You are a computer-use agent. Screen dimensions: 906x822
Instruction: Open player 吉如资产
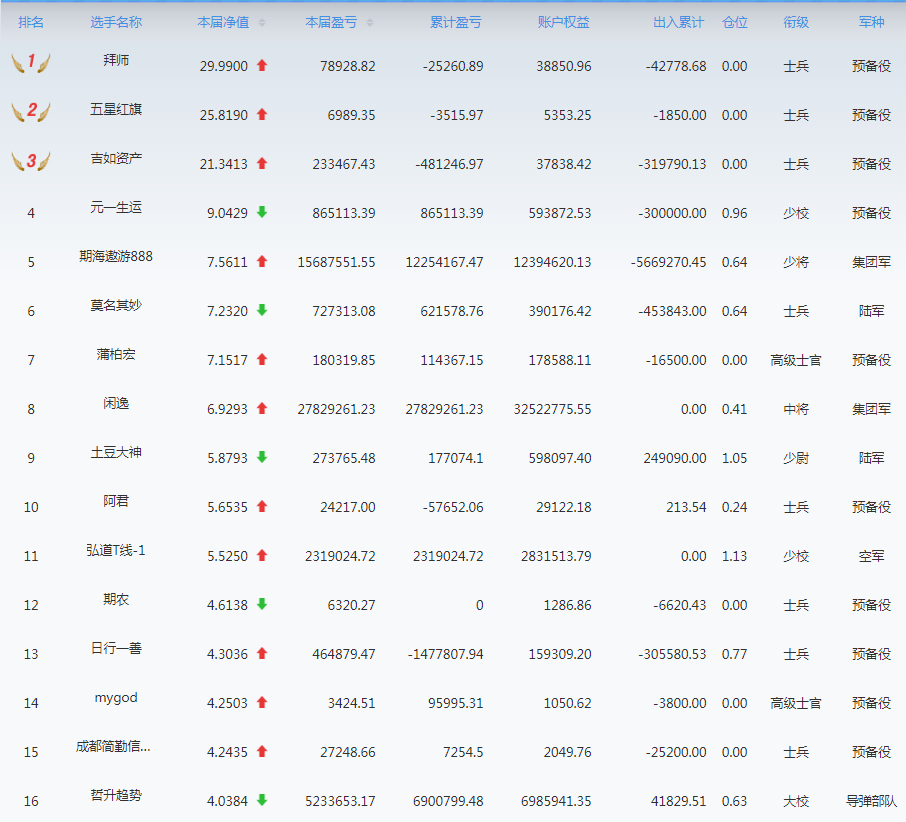[116, 158]
